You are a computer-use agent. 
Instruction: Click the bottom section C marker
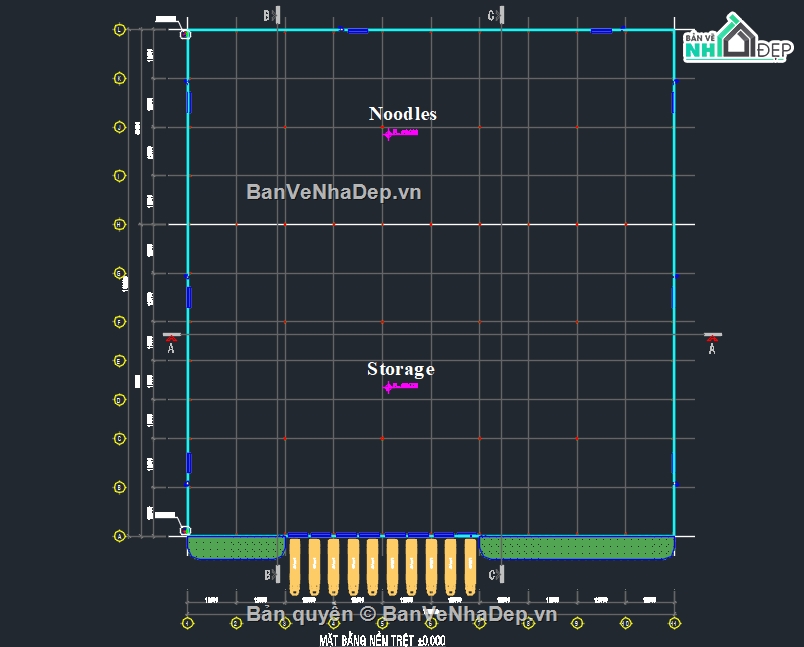[496, 574]
